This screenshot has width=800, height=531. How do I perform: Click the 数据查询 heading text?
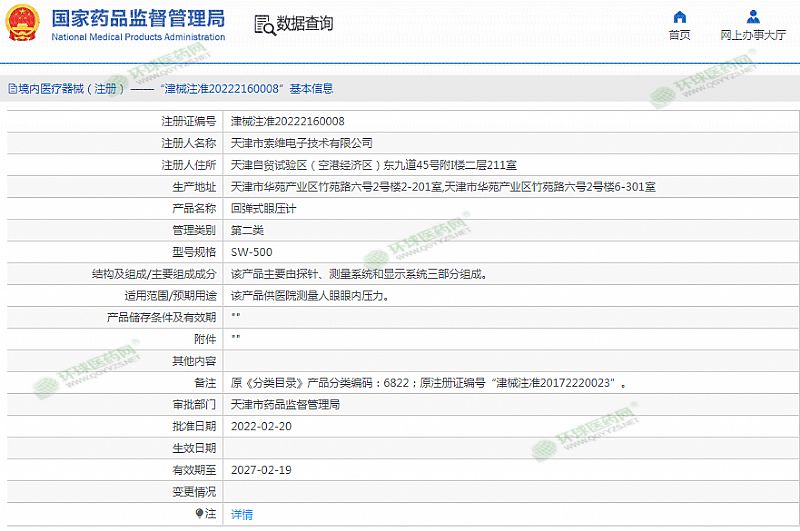[305, 24]
